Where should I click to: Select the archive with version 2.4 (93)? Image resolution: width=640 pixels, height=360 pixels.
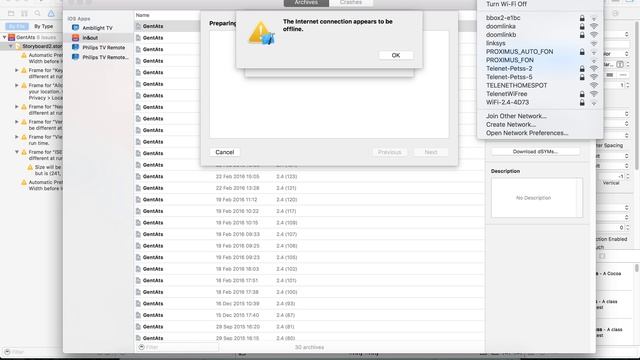click(309, 304)
